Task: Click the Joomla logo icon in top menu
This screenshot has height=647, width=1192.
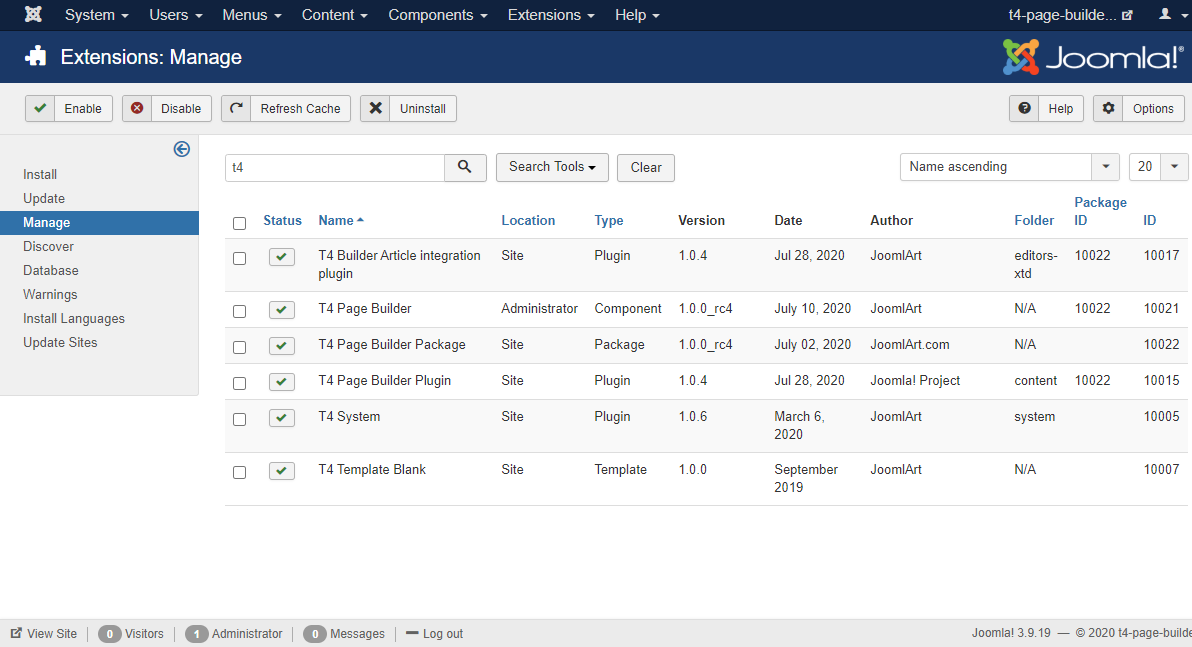Action: coord(33,15)
